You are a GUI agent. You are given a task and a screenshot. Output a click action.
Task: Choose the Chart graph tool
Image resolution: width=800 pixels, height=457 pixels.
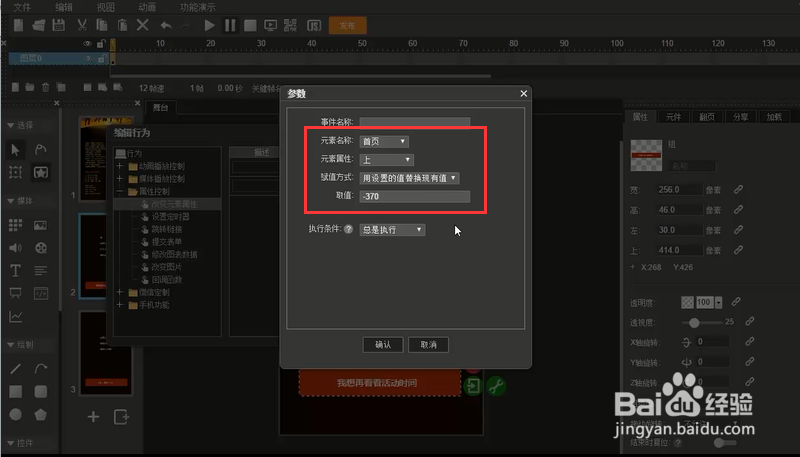click(x=15, y=317)
